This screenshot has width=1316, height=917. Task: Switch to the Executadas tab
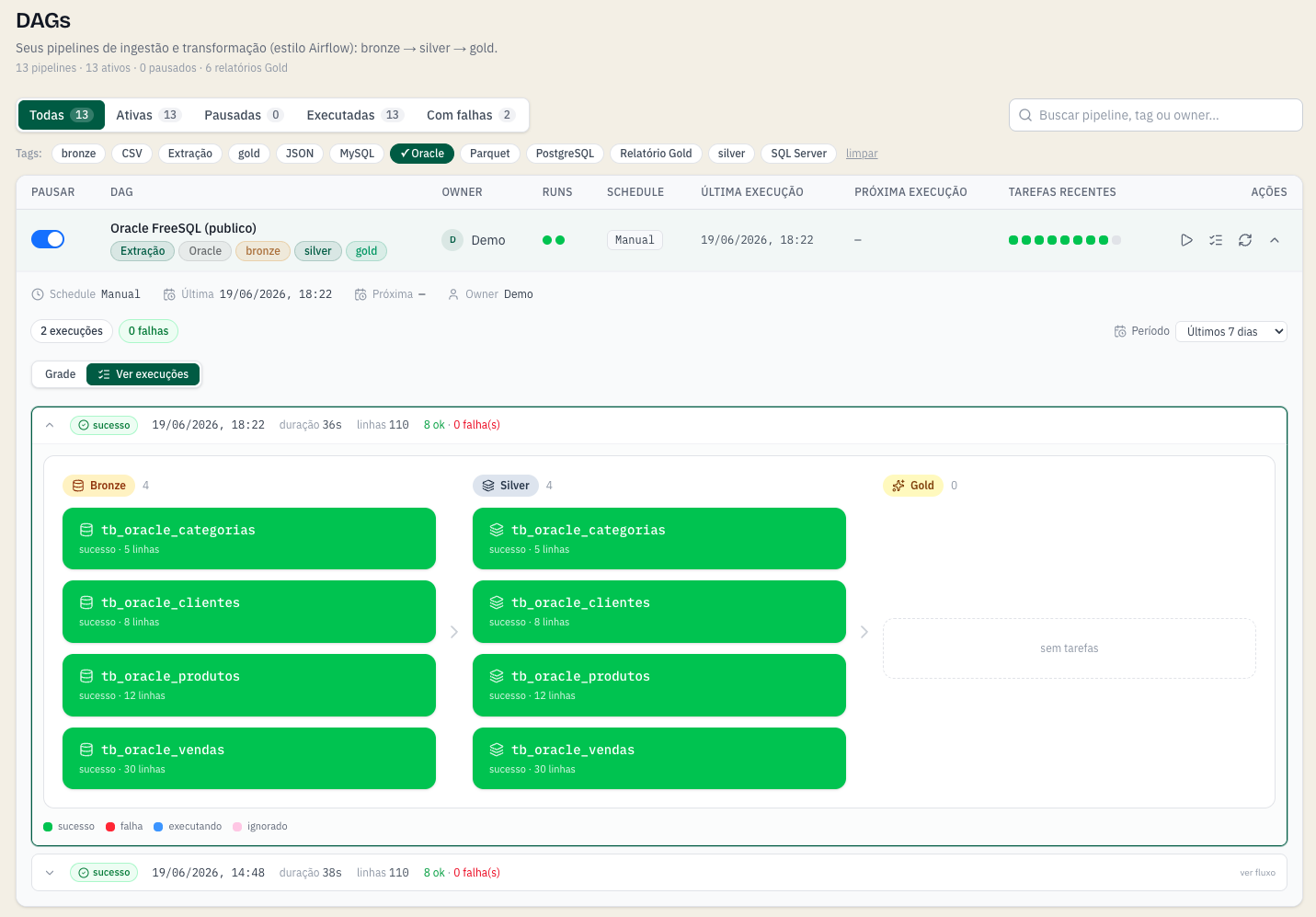[x=355, y=115]
